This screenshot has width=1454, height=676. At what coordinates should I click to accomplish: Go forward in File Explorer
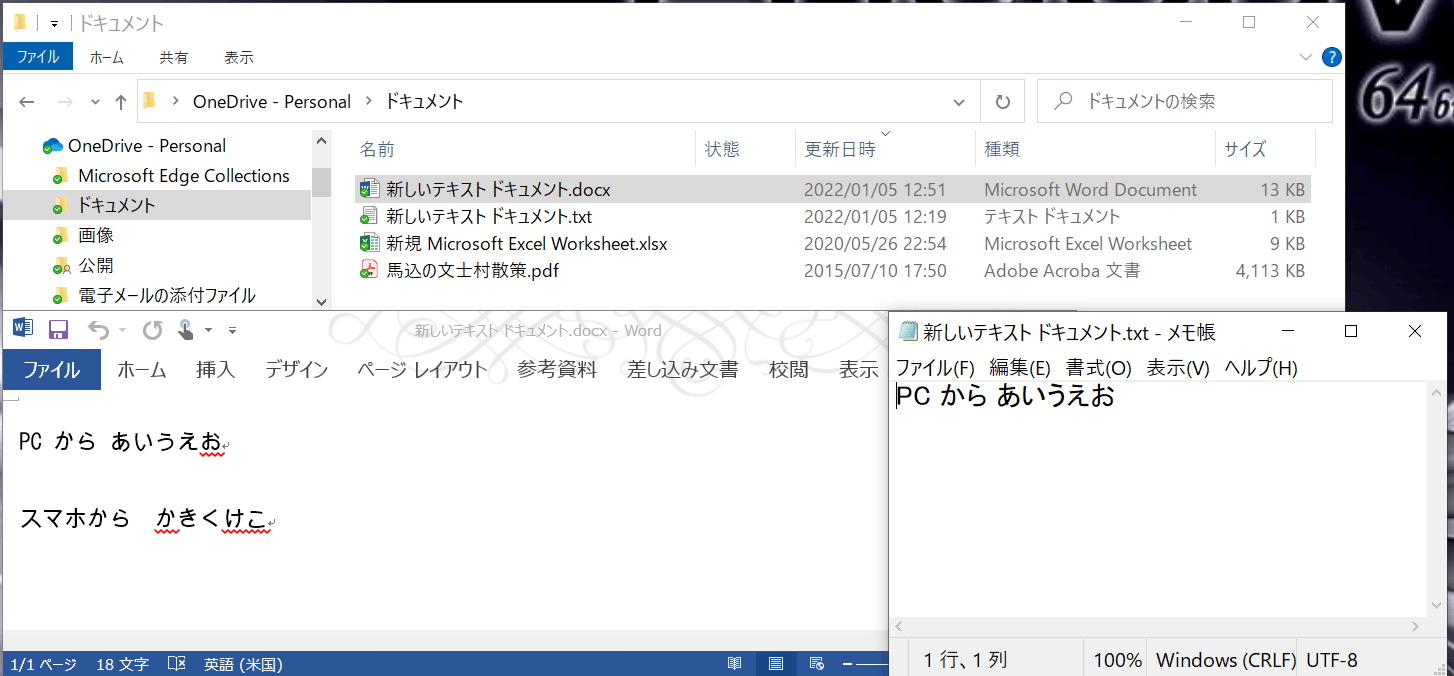click(x=65, y=101)
